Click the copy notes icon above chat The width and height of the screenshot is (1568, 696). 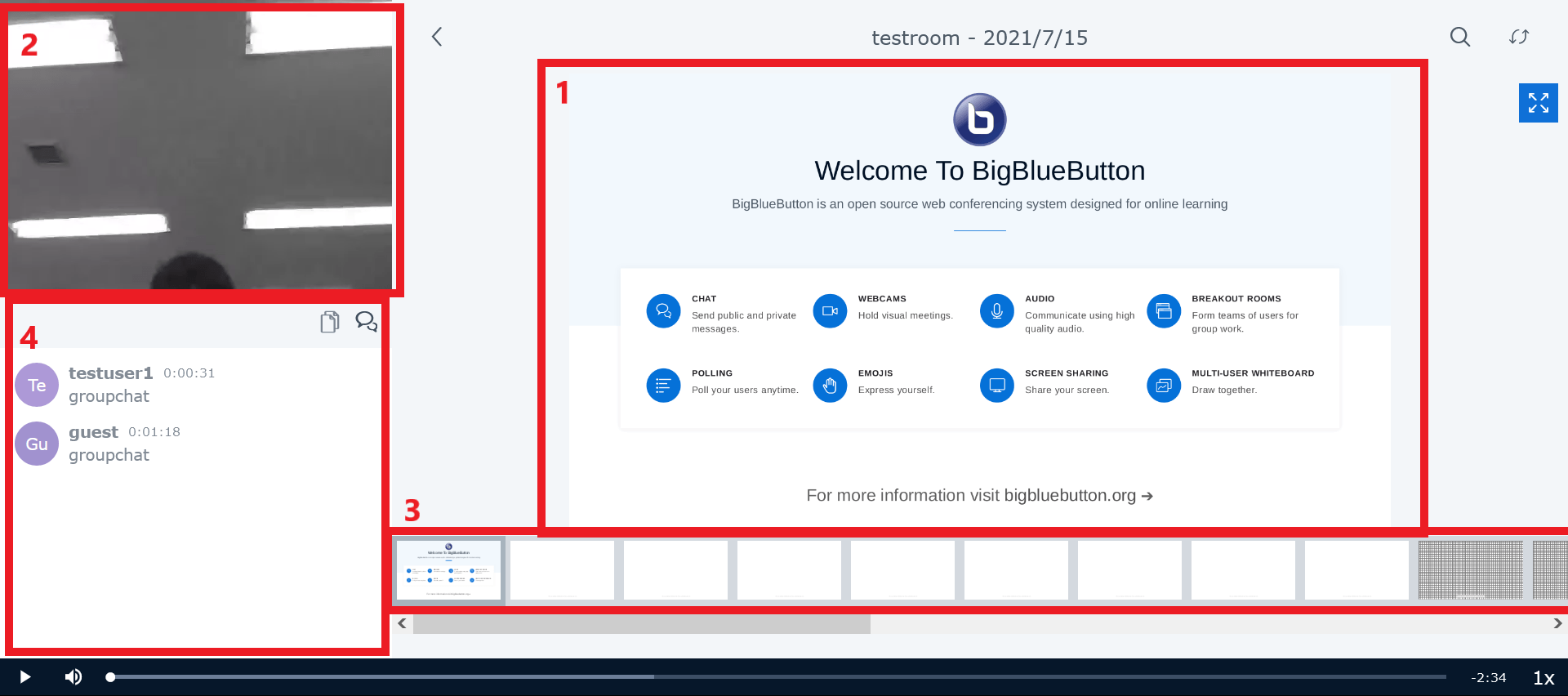tap(330, 322)
